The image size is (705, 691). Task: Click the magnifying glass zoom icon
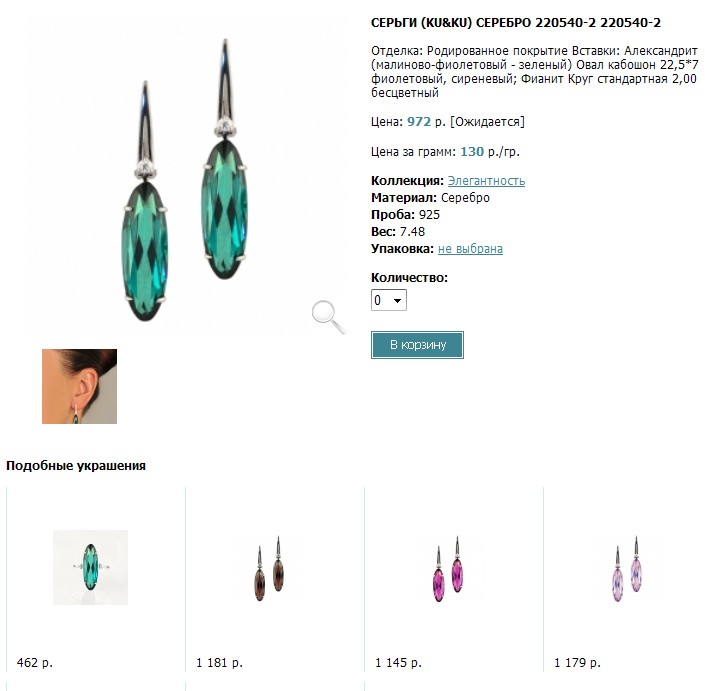(329, 317)
